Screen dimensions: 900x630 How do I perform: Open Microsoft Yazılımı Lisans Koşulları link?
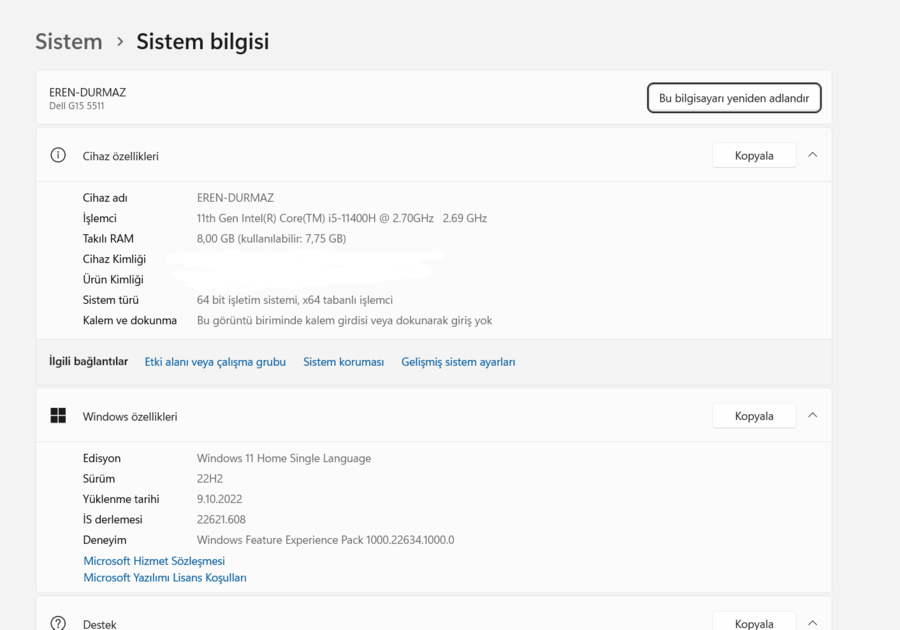165,578
